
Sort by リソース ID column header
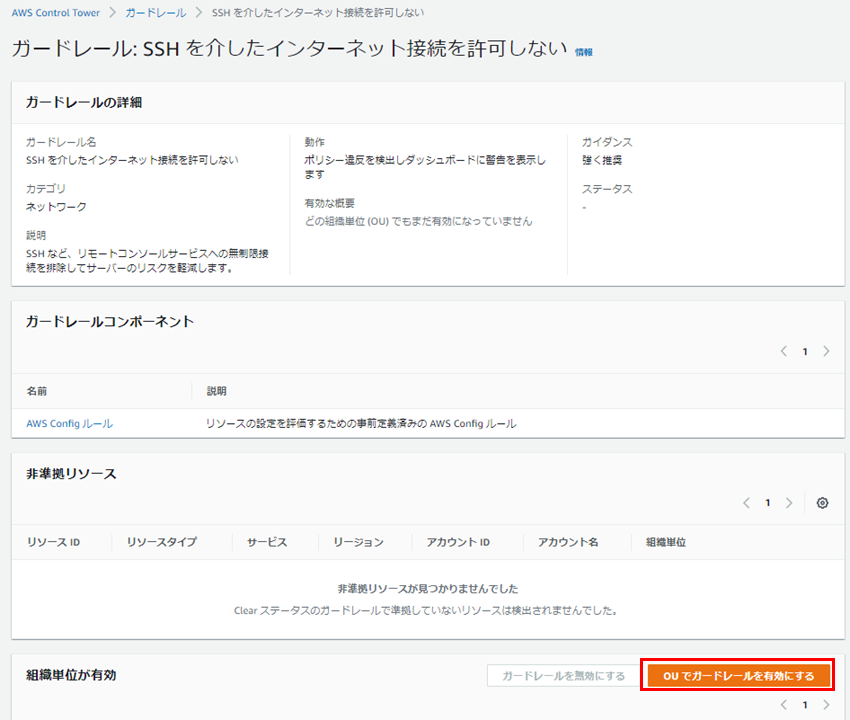coord(54,542)
